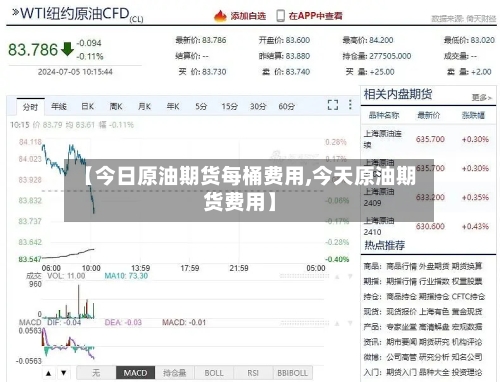The height and width of the screenshot is (382, 500).
Task: Select the MACD indicator button
Action: tap(135, 373)
